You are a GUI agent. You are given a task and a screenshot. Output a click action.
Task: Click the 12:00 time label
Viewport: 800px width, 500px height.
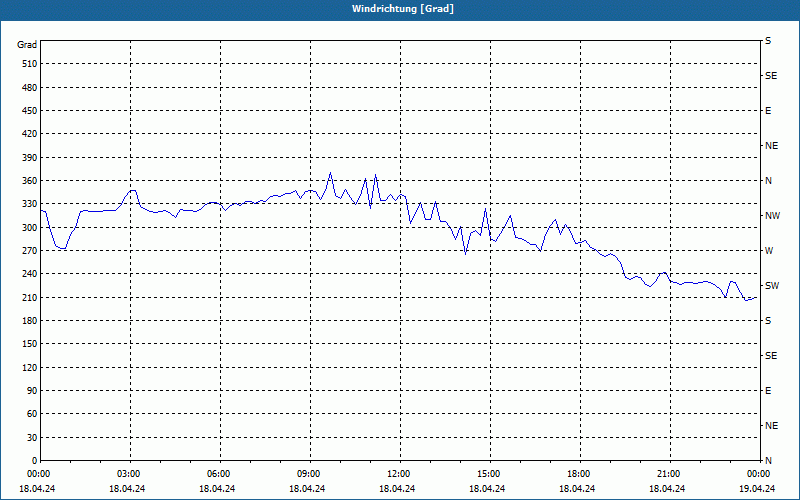(398, 474)
